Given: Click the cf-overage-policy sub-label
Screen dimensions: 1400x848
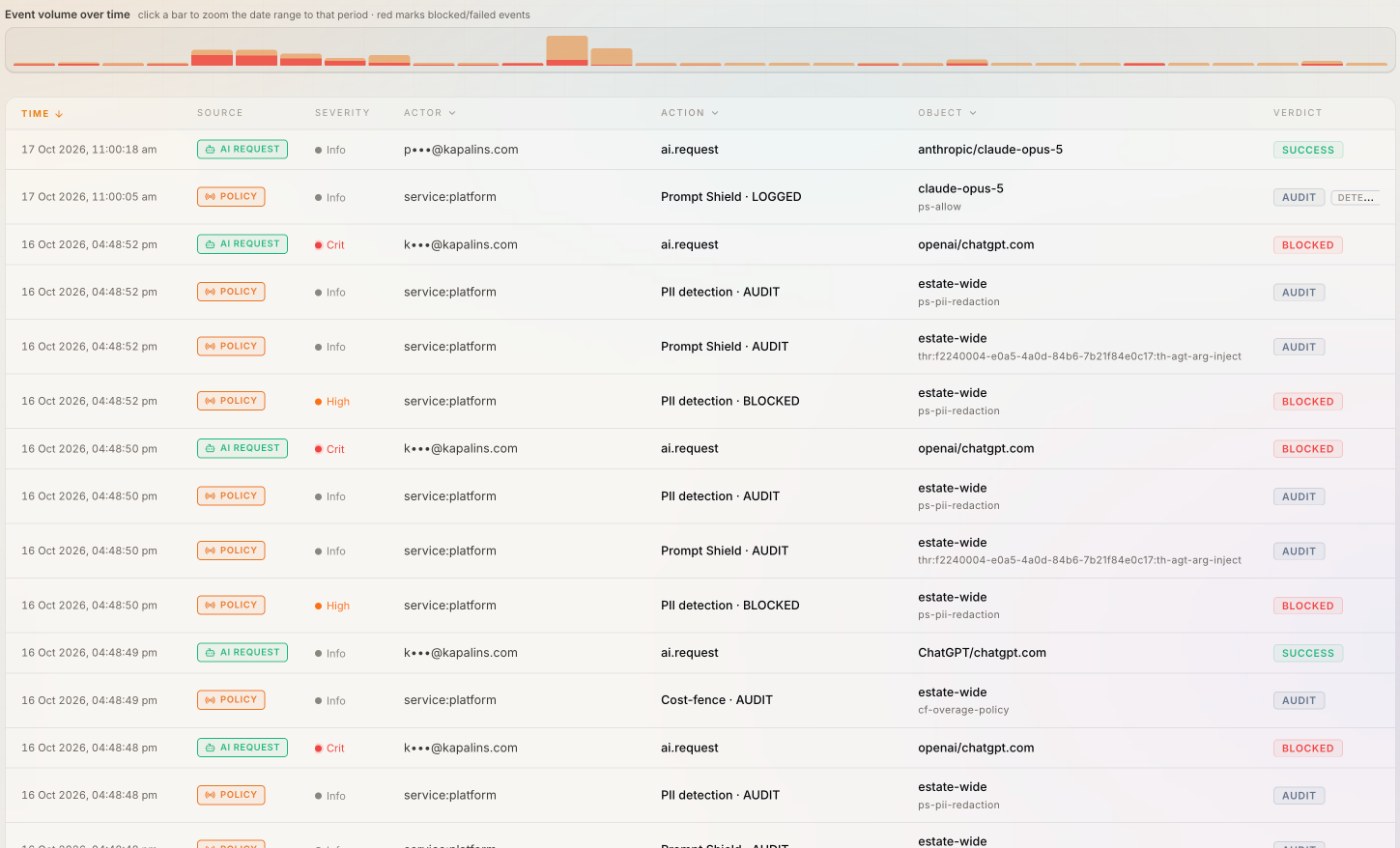Looking at the screenshot, I should [x=963, y=710].
